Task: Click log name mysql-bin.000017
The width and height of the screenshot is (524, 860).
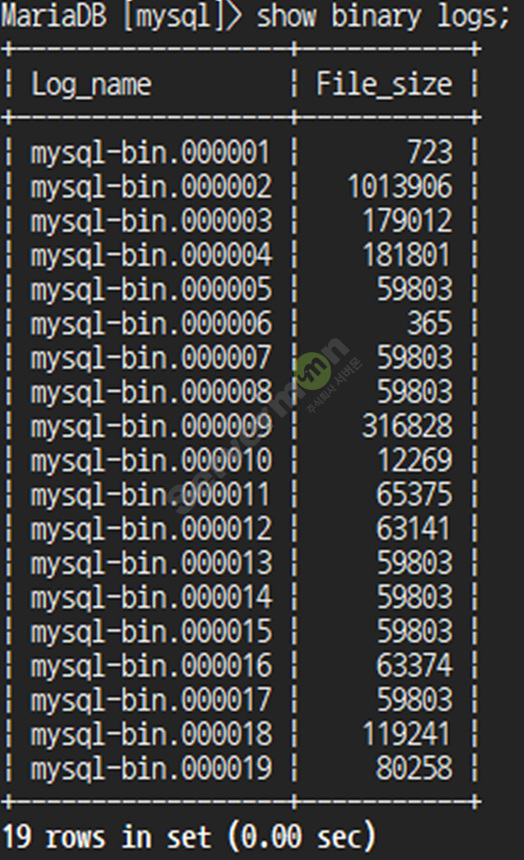Action: (x=150, y=700)
